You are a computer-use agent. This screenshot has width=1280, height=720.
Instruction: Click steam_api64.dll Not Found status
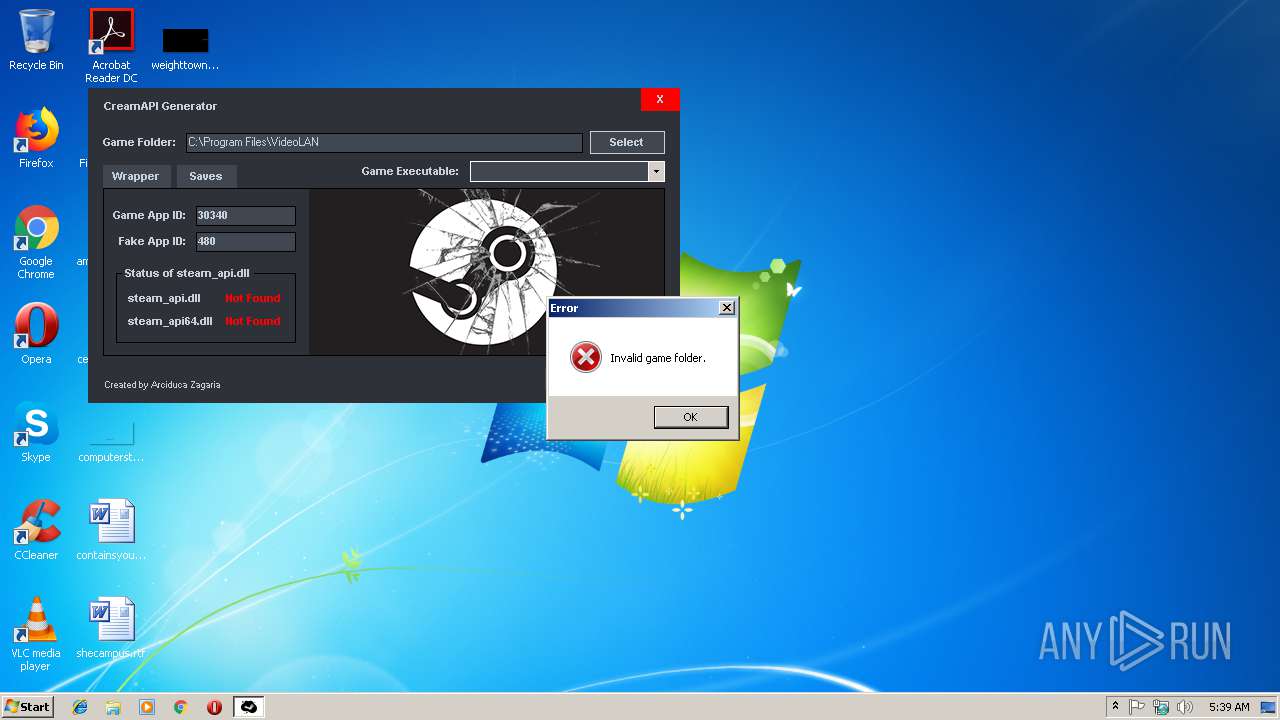click(x=253, y=321)
